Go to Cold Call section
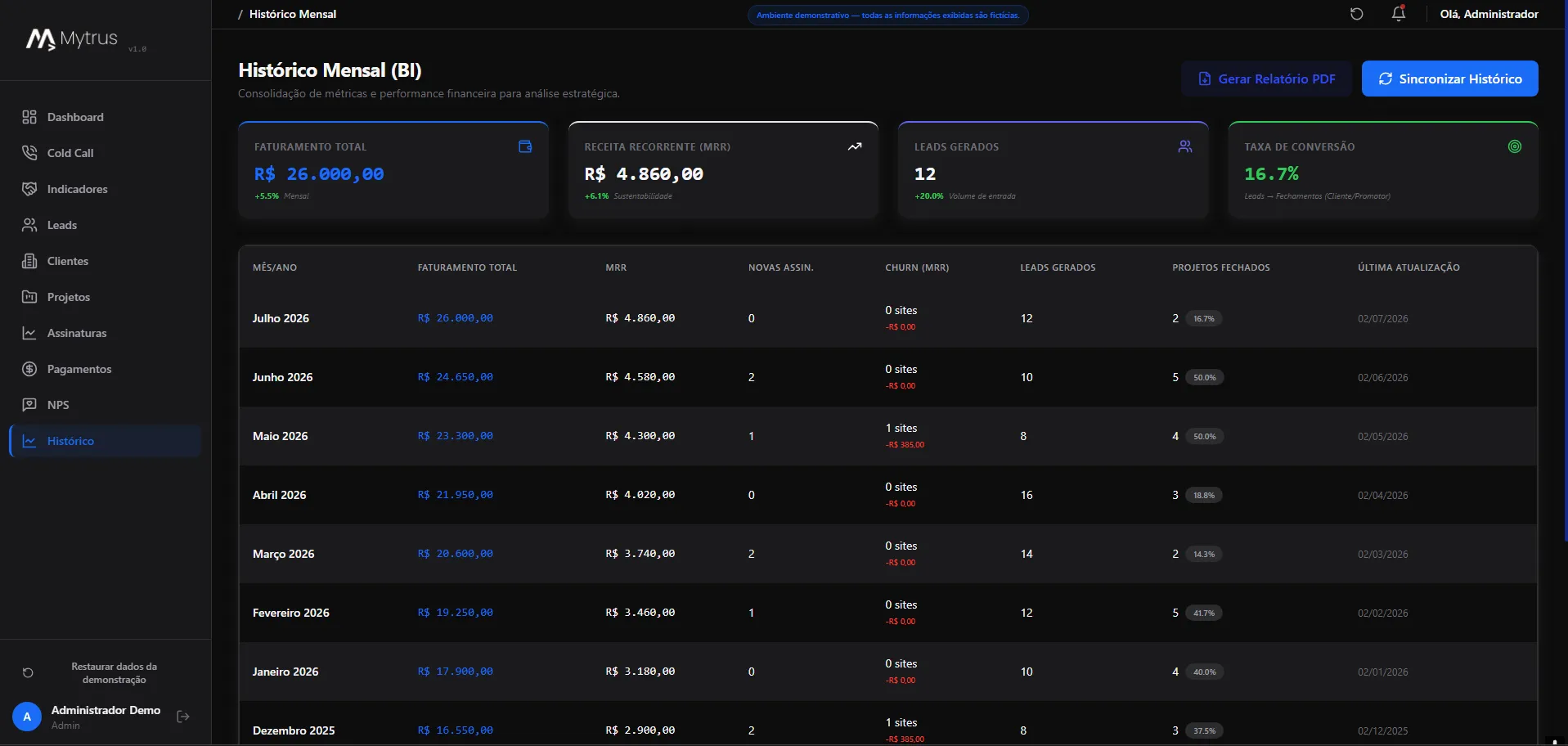Screen dimensions: 1568x746 (106, 153)
